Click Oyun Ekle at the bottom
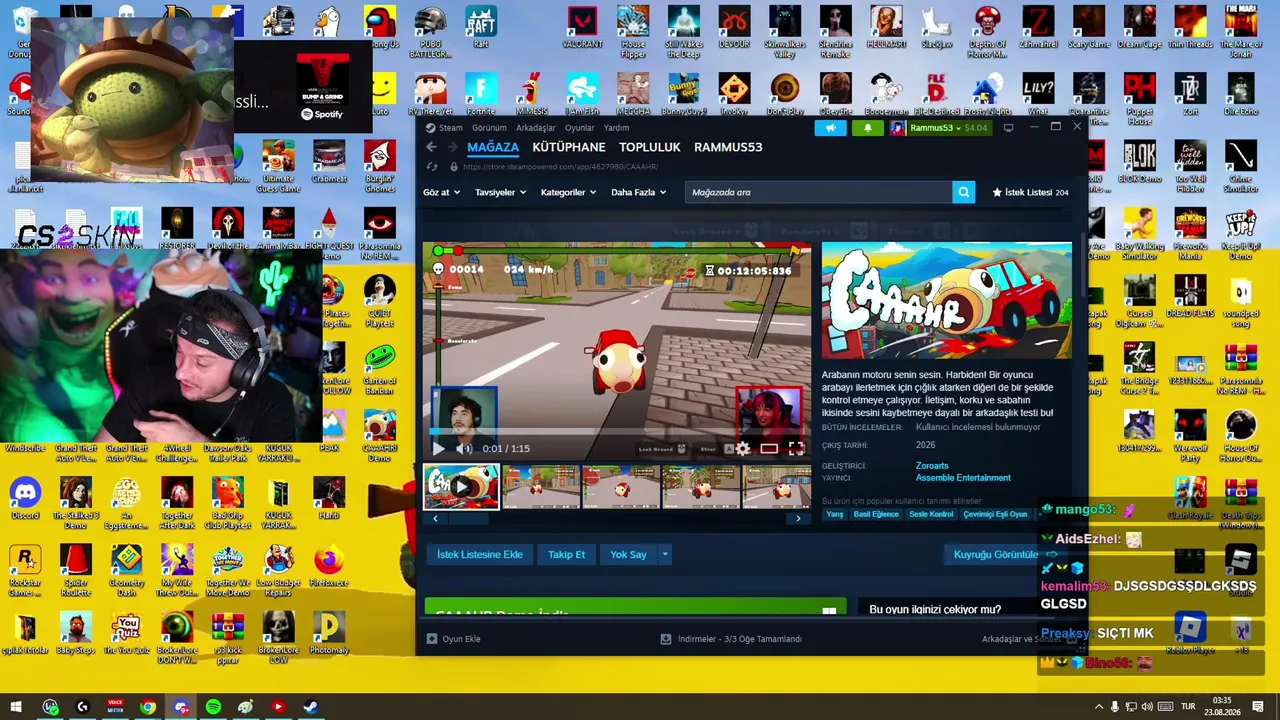This screenshot has width=1280, height=720. tap(454, 639)
